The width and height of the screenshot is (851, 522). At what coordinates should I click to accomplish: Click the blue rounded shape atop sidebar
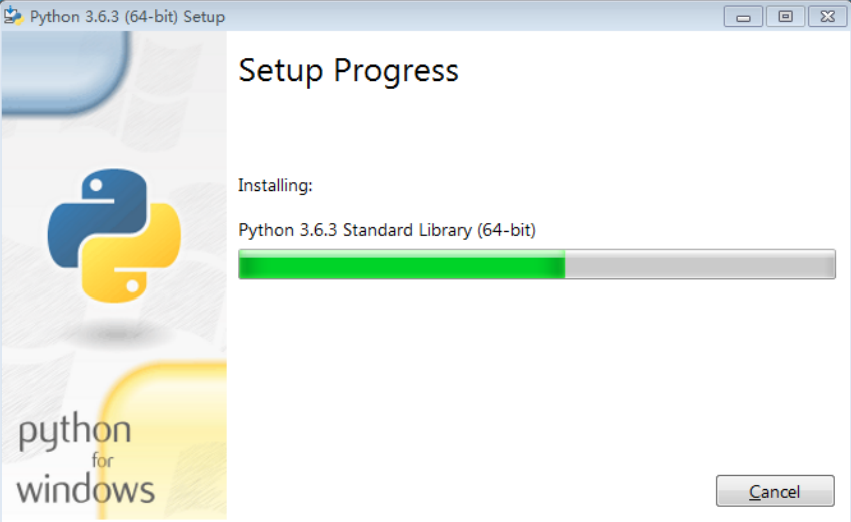tap(65, 73)
